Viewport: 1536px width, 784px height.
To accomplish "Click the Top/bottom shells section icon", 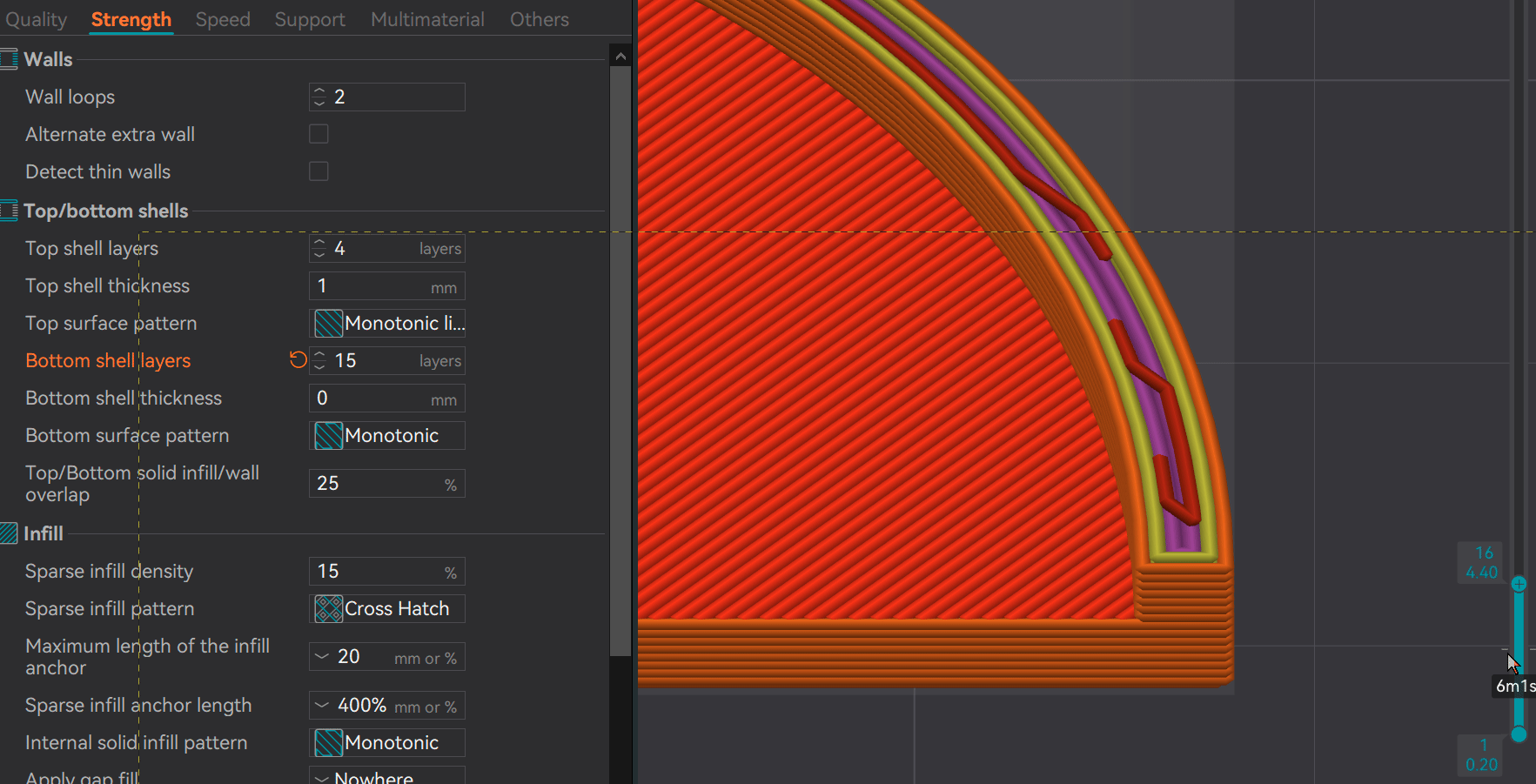I will tap(9, 211).
